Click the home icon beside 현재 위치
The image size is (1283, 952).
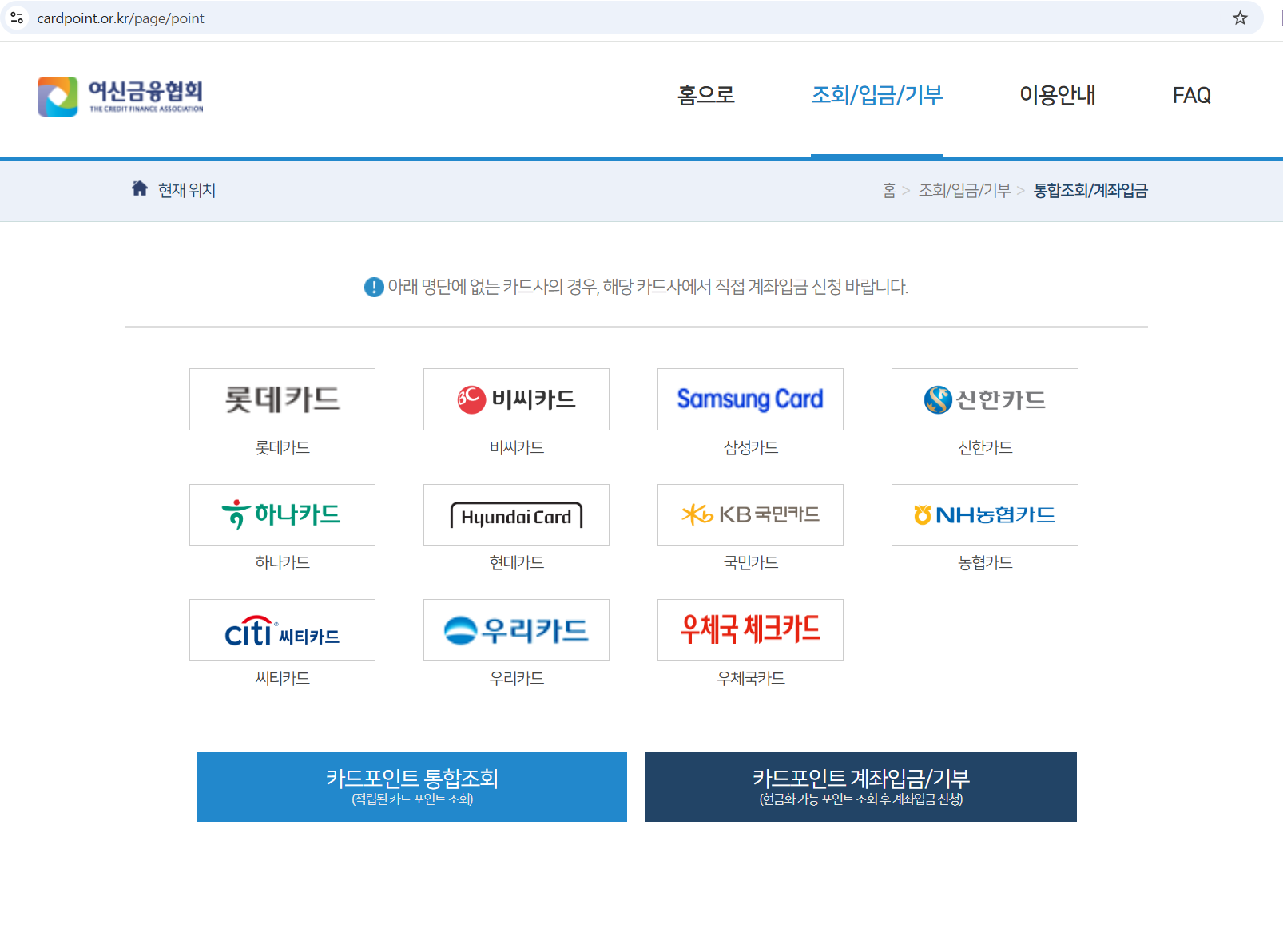tap(139, 188)
